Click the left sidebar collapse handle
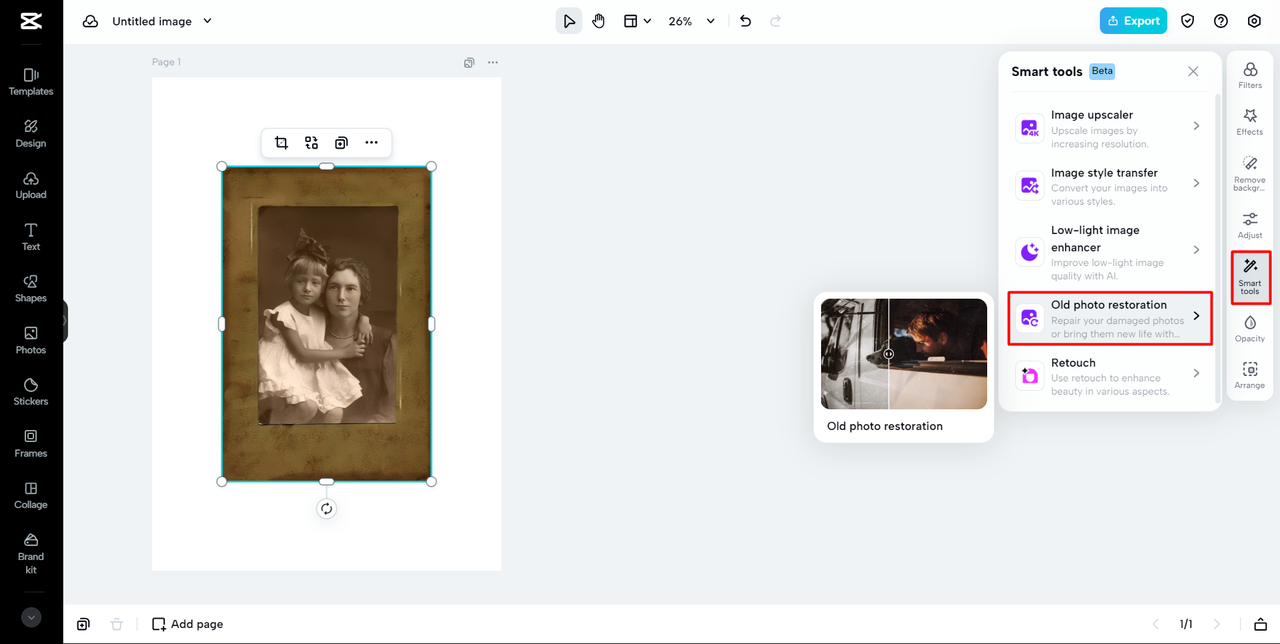The image size is (1280, 644). [x=65, y=322]
